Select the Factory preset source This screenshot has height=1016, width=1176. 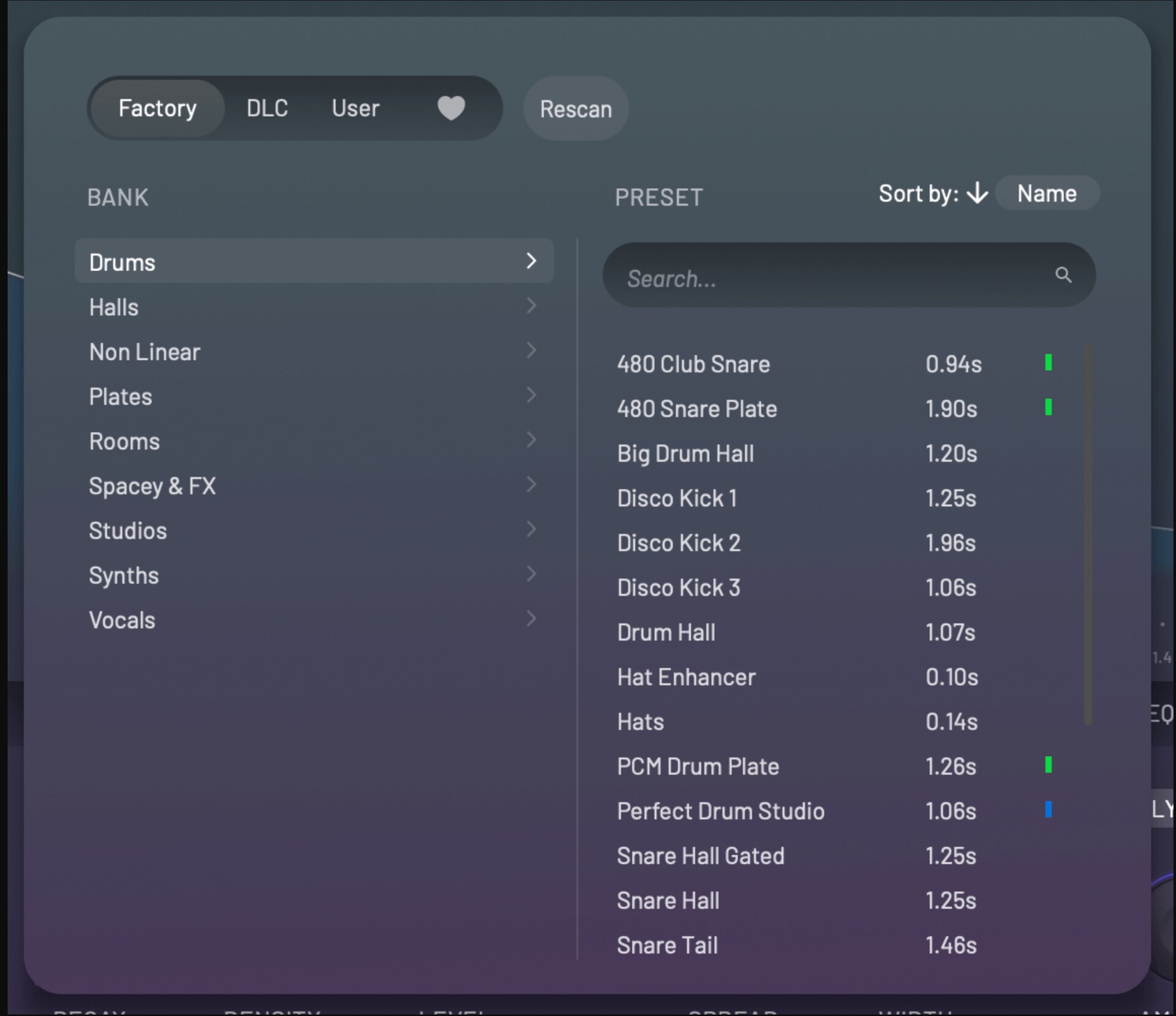[157, 108]
